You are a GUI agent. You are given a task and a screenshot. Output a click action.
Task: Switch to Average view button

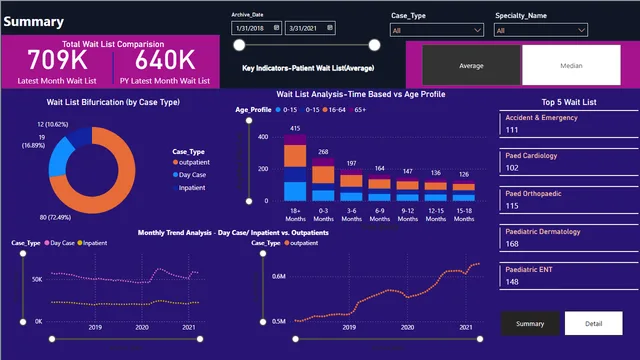pos(471,65)
